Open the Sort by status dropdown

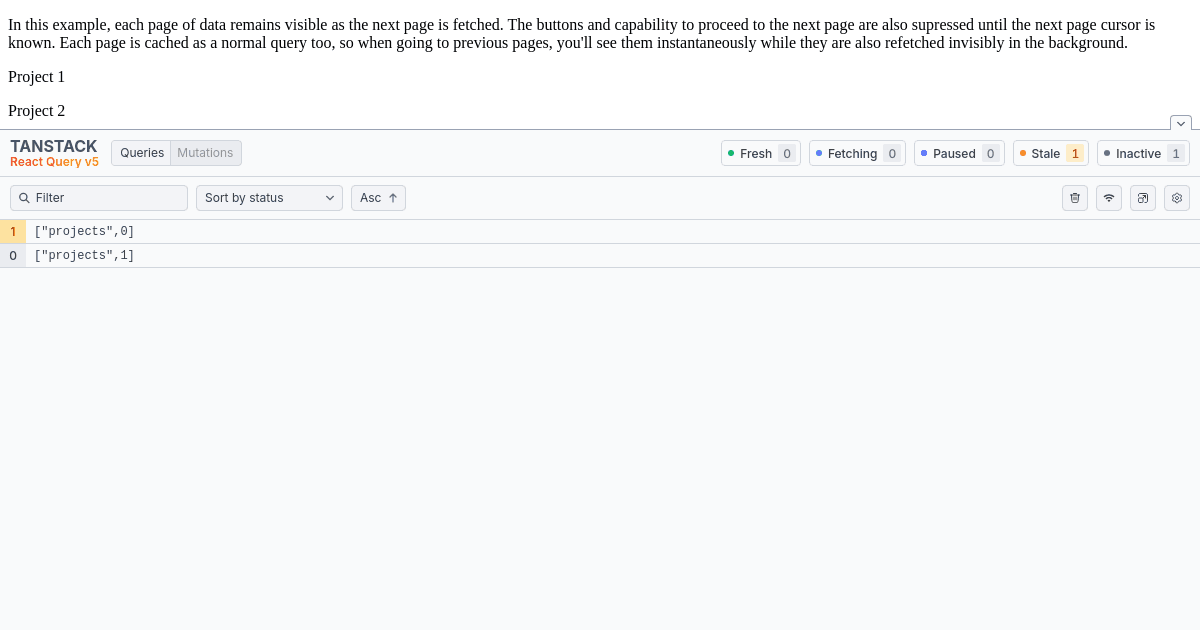click(x=269, y=197)
